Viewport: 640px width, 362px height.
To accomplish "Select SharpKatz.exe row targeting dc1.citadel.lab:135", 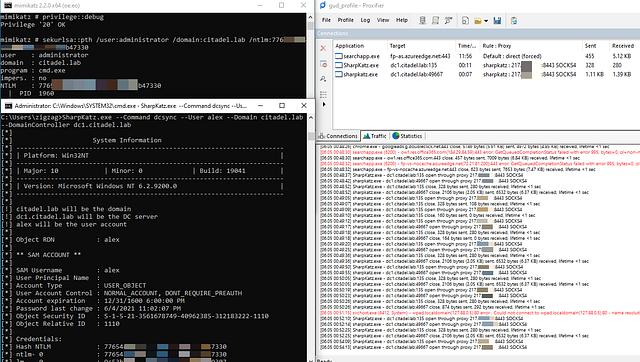I will (x=486, y=65).
